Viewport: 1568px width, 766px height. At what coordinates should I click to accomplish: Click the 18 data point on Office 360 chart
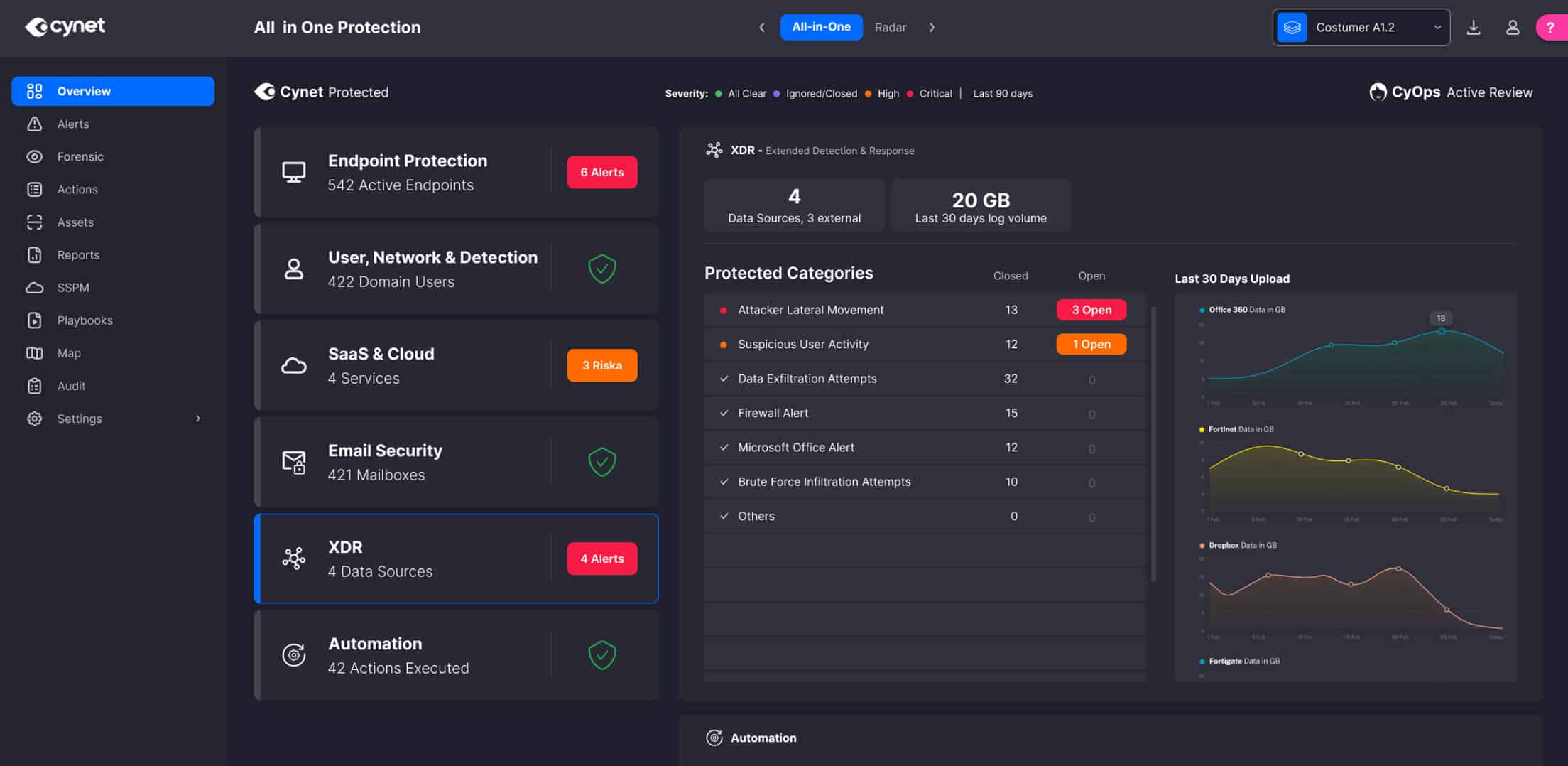click(x=1441, y=331)
